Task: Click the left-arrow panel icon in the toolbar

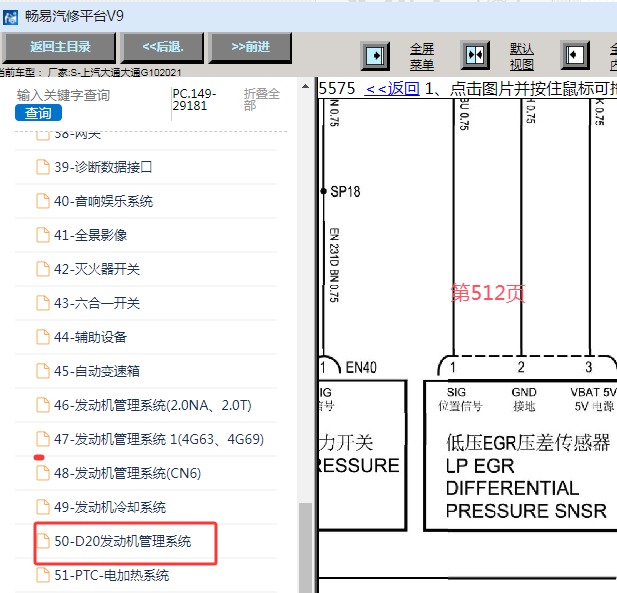Action: click(x=575, y=55)
